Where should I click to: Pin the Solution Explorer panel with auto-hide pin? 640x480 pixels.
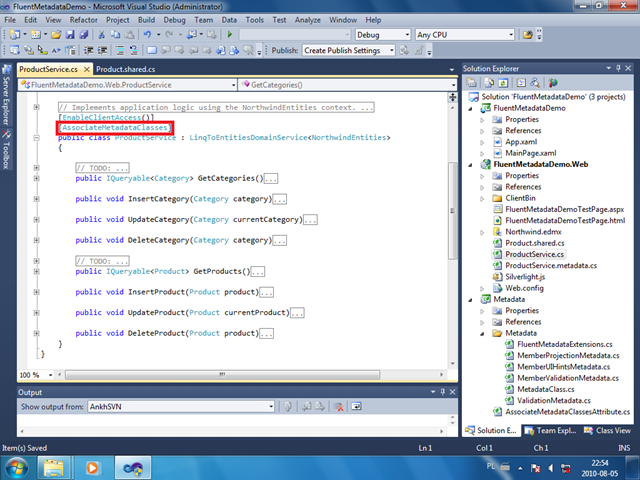(618, 68)
